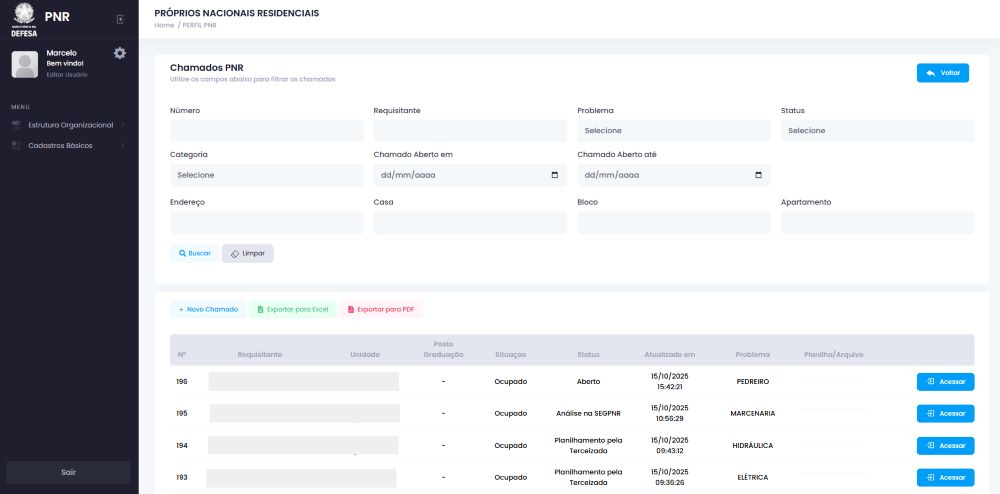This screenshot has width=1000, height=494.
Task: Open calendar picker for Chamado Aberto em
Action: pos(555,175)
